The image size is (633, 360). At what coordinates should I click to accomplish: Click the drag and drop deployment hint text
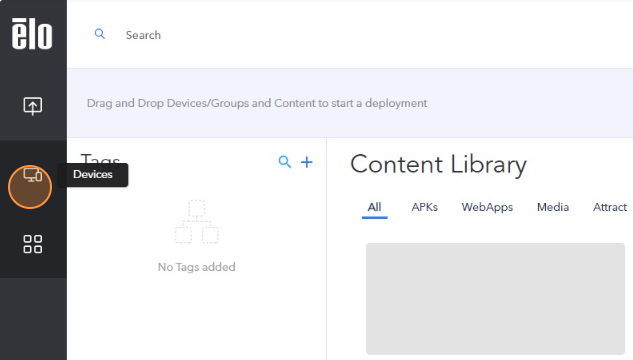tap(257, 103)
